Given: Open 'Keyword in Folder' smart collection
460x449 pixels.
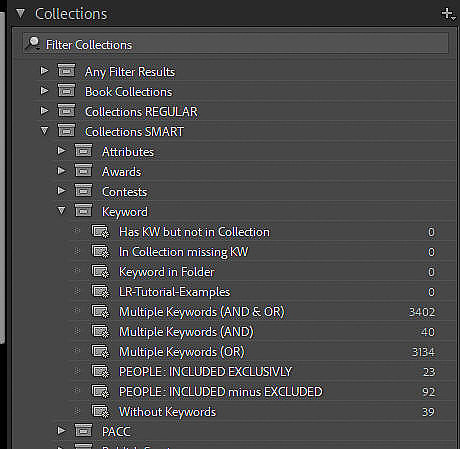Looking at the screenshot, I should pyautogui.click(x=167, y=272).
